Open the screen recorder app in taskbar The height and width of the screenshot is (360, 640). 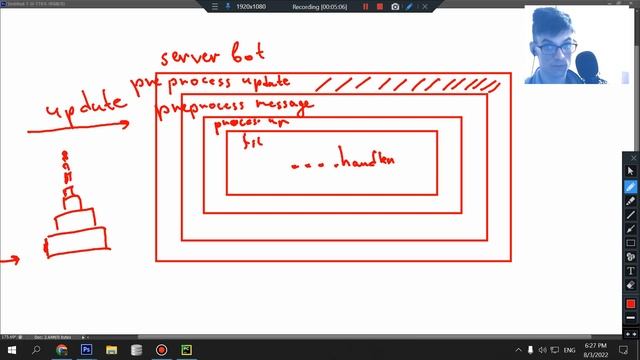pyautogui.click(x=162, y=350)
